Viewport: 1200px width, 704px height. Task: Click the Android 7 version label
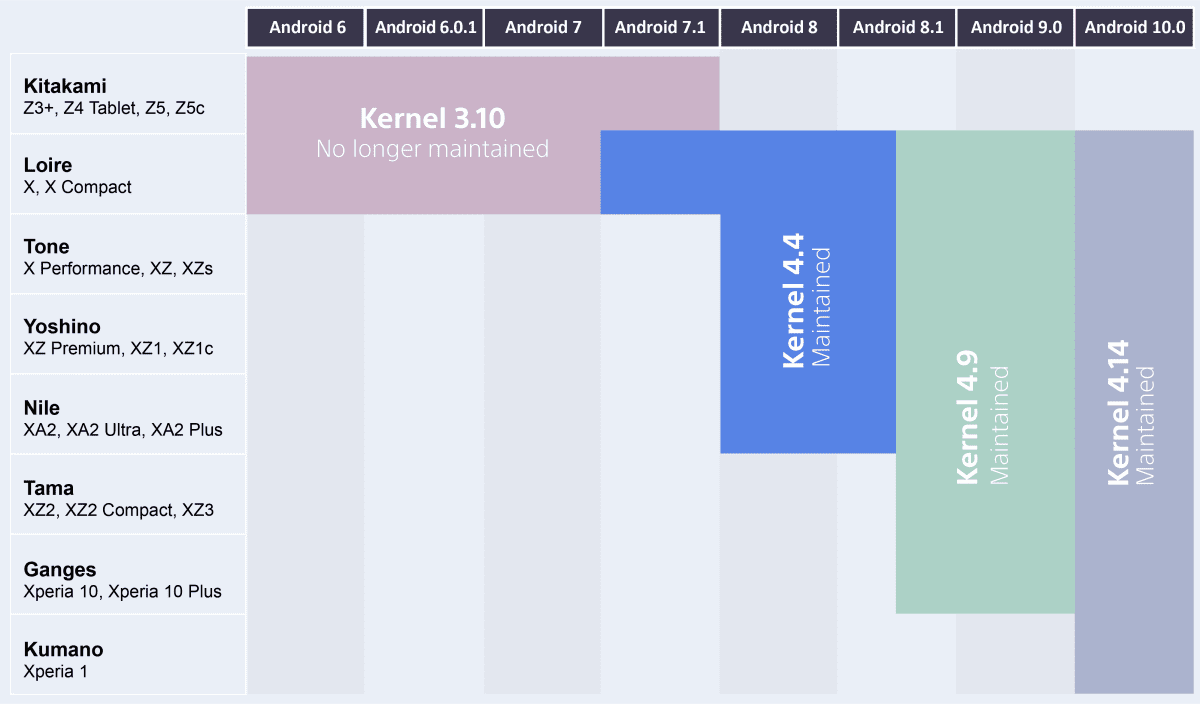pyautogui.click(x=543, y=27)
